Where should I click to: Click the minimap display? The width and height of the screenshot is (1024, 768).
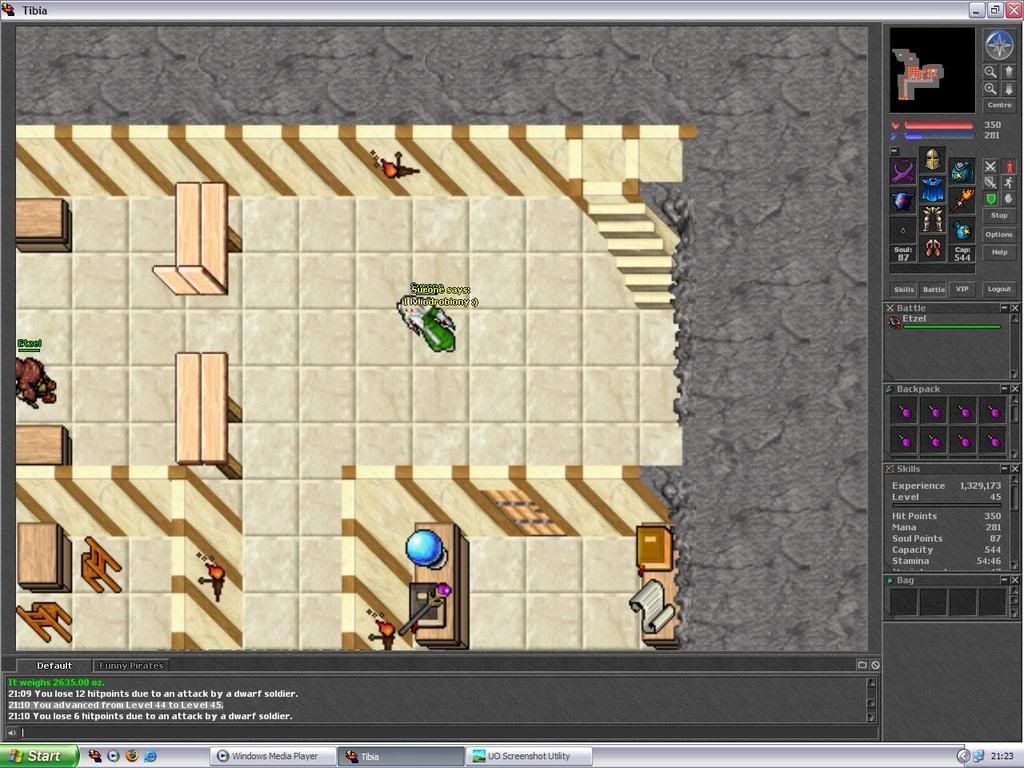pyautogui.click(x=932, y=71)
